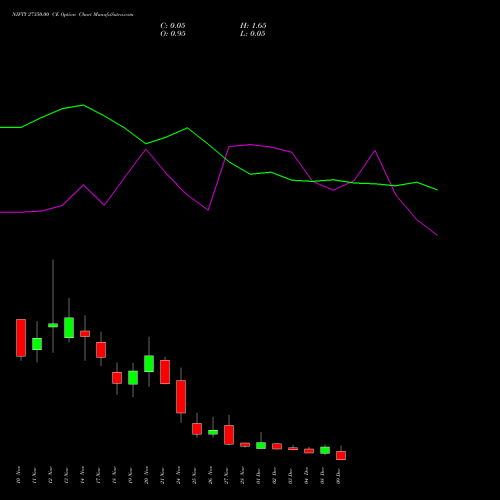
Task: Select the low value L: 0.05
Action: click(x=253, y=34)
